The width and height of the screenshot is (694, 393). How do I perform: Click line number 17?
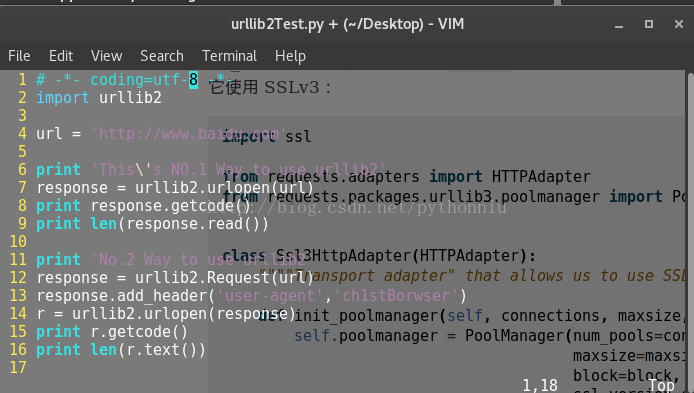18,367
